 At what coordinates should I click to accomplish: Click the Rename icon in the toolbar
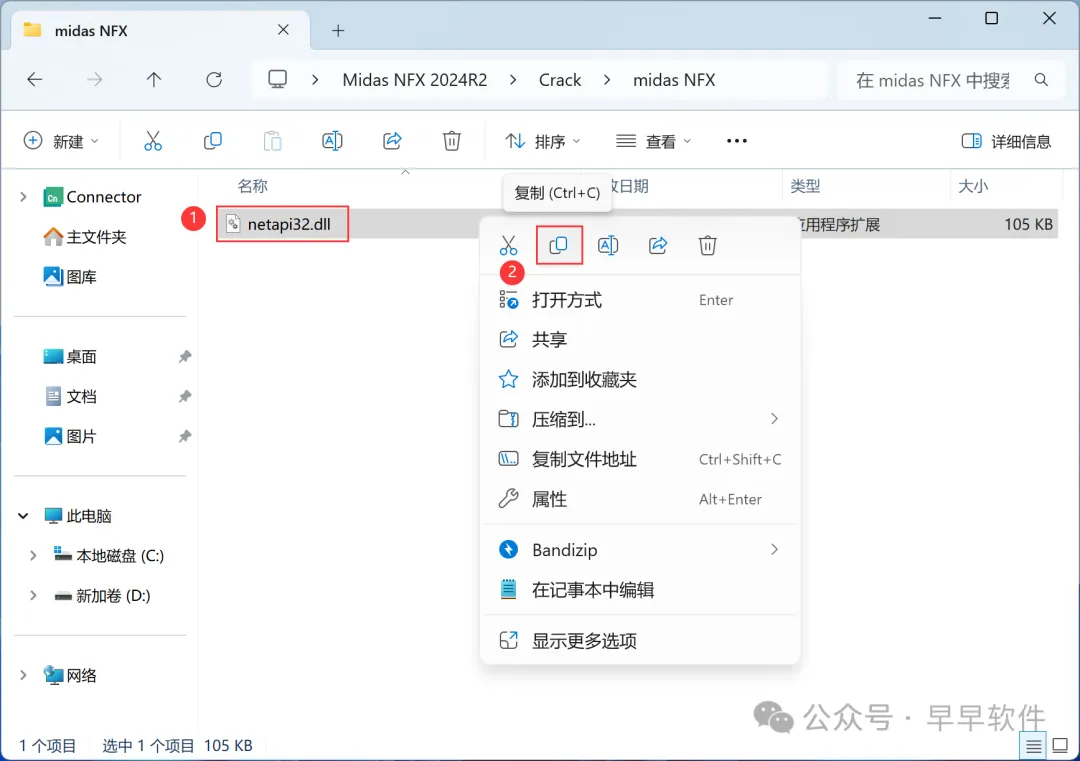332,141
